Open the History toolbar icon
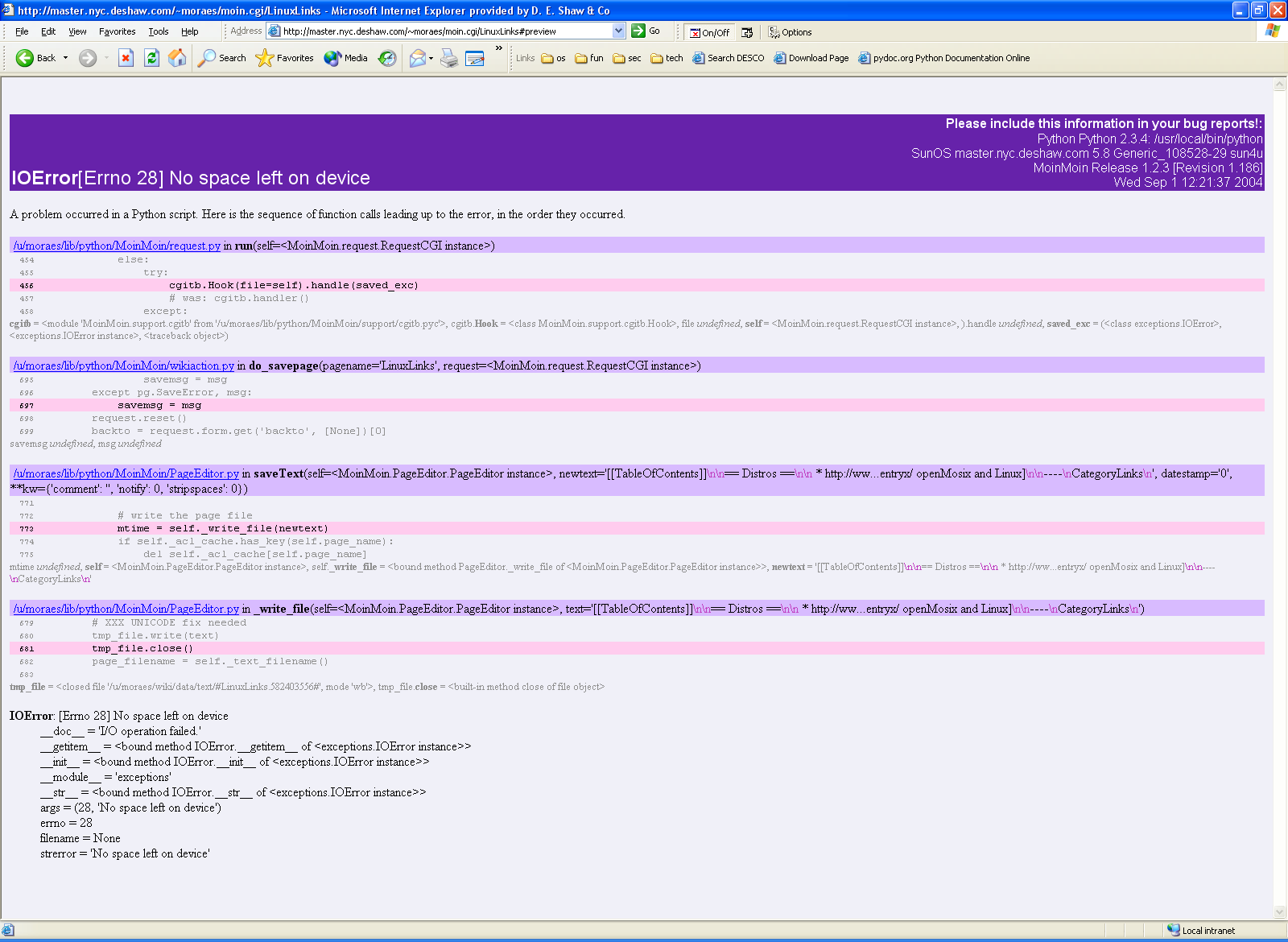This screenshot has height=942, width=1288. click(387, 58)
